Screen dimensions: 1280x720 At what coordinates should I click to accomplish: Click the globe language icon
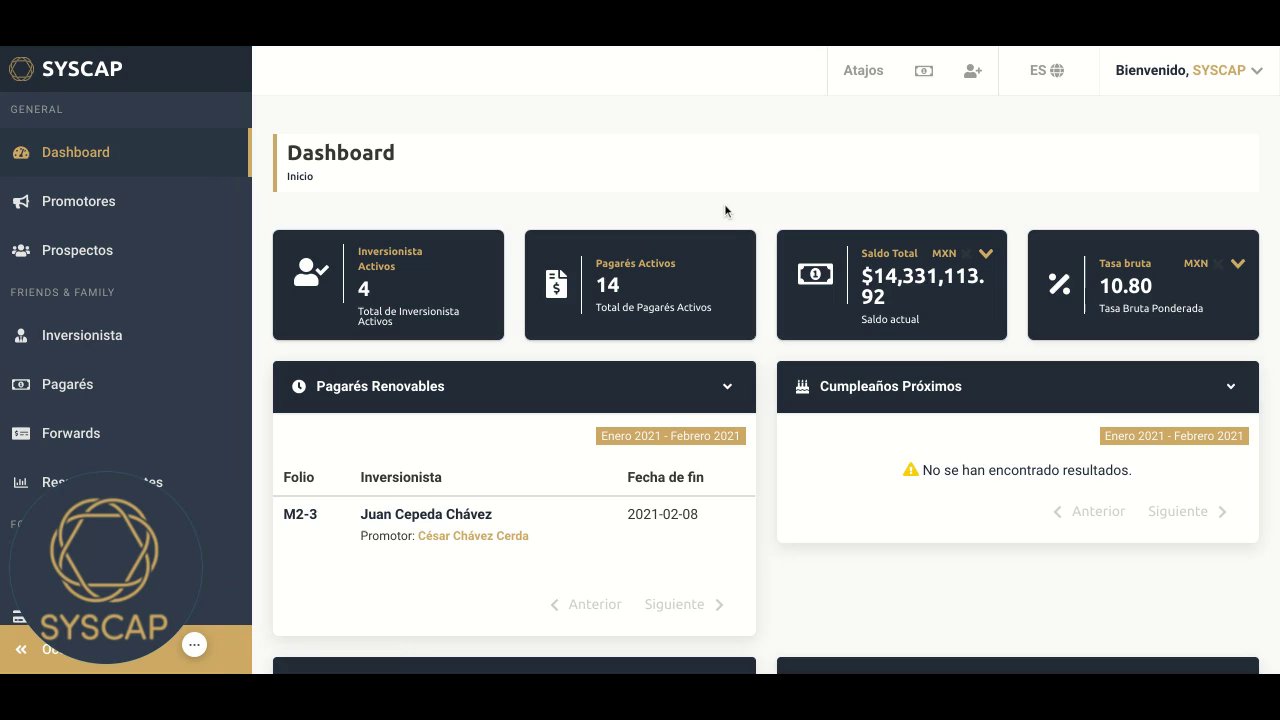pos(1057,71)
